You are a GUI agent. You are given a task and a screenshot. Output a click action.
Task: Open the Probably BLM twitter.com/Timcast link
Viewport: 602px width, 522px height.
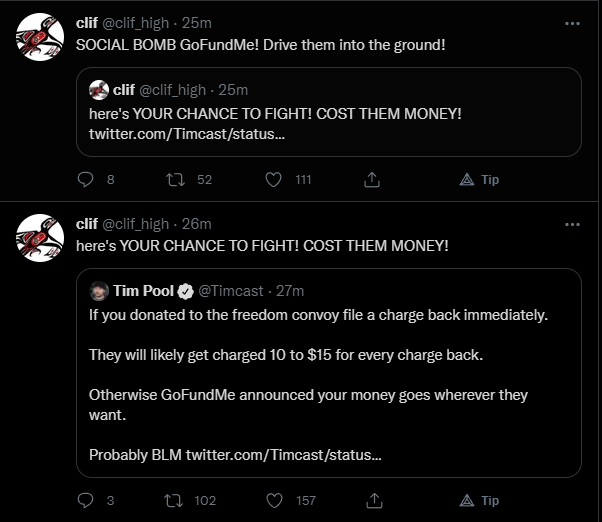[x=283, y=454]
